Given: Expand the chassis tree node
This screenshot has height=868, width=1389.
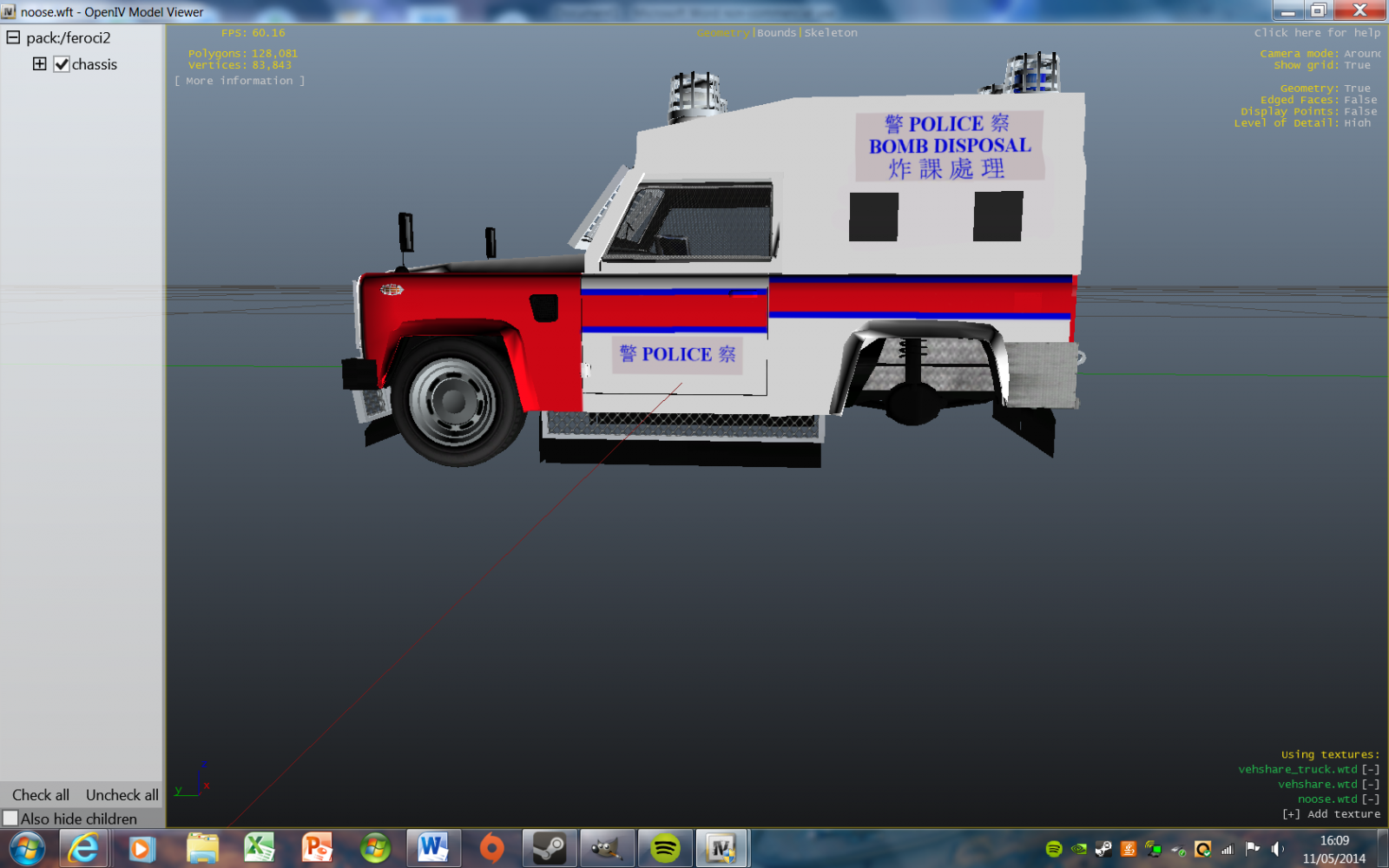Looking at the screenshot, I should [x=40, y=64].
